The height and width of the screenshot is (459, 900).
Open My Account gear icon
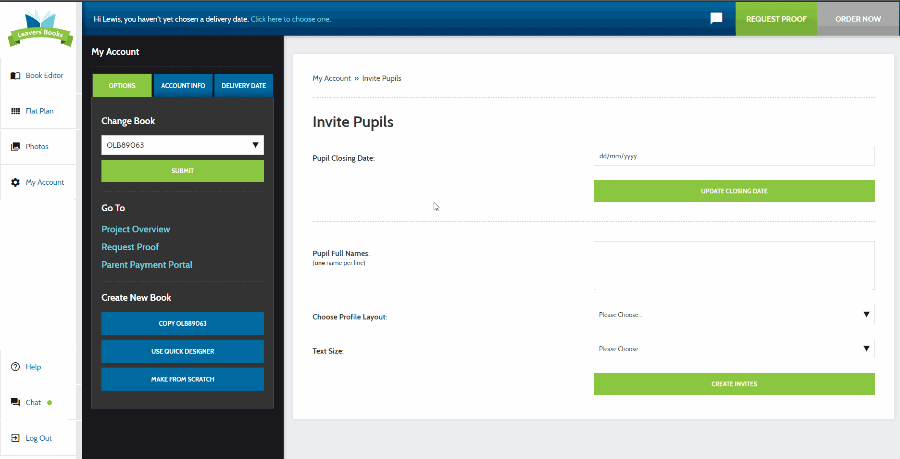click(x=16, y=182)
